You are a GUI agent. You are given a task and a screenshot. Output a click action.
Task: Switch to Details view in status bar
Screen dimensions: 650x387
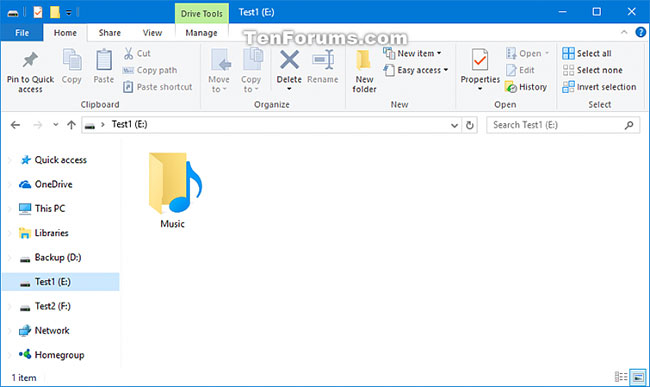621,377
